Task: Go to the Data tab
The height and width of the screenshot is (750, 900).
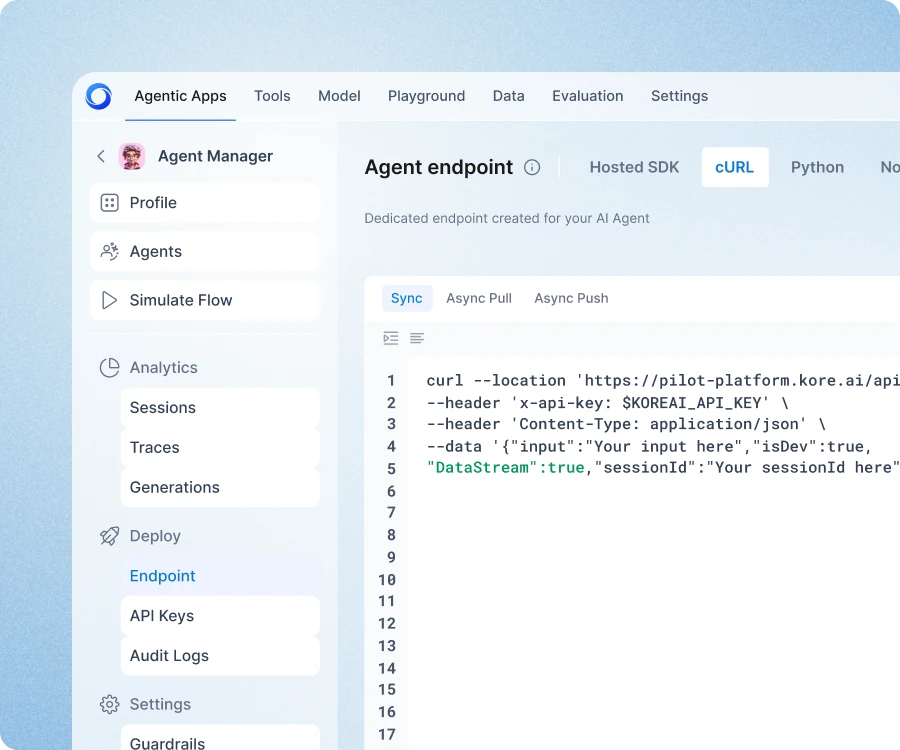Action: (x=509, y=96)
